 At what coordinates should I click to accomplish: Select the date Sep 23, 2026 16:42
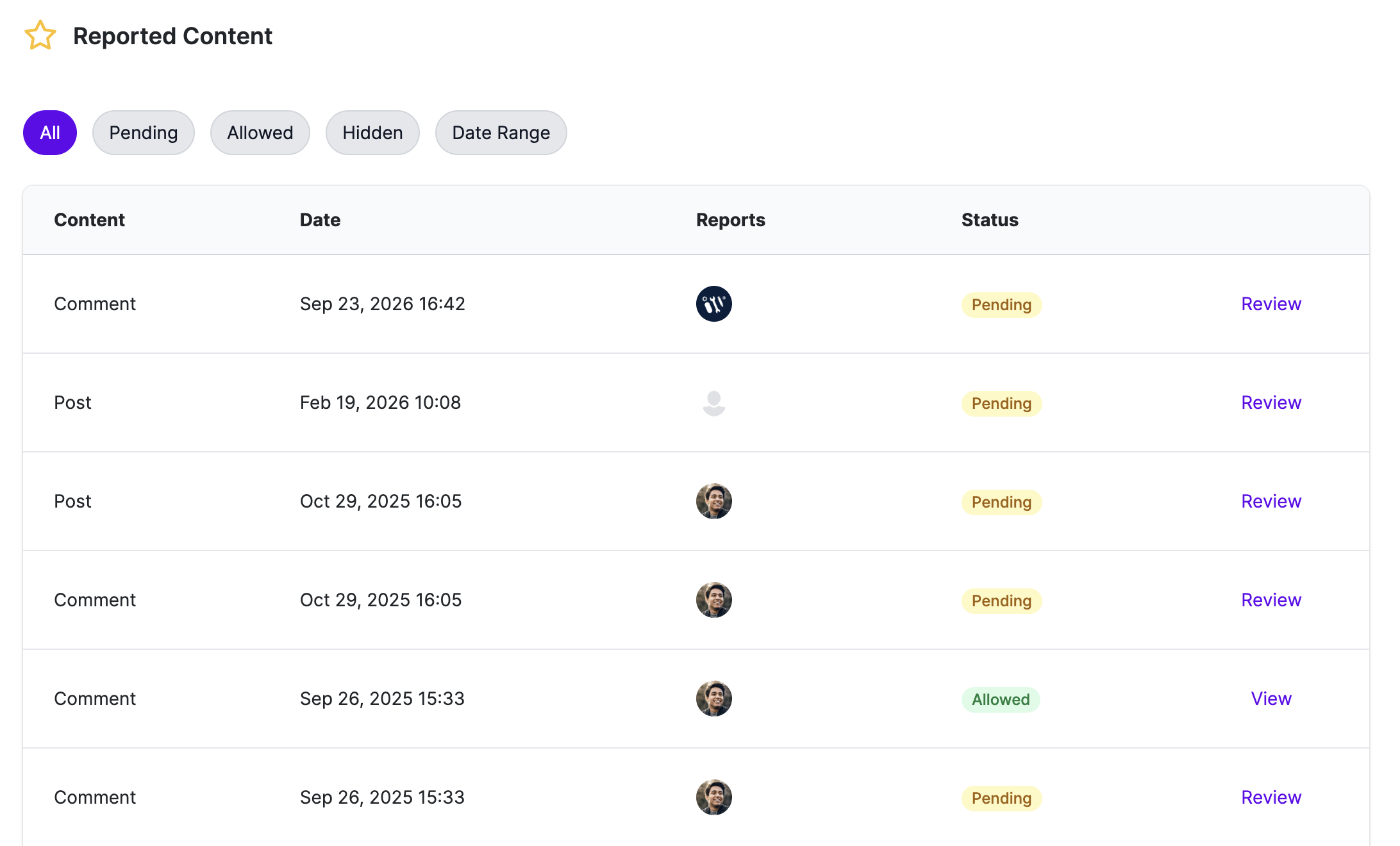(x=383, y=304)
